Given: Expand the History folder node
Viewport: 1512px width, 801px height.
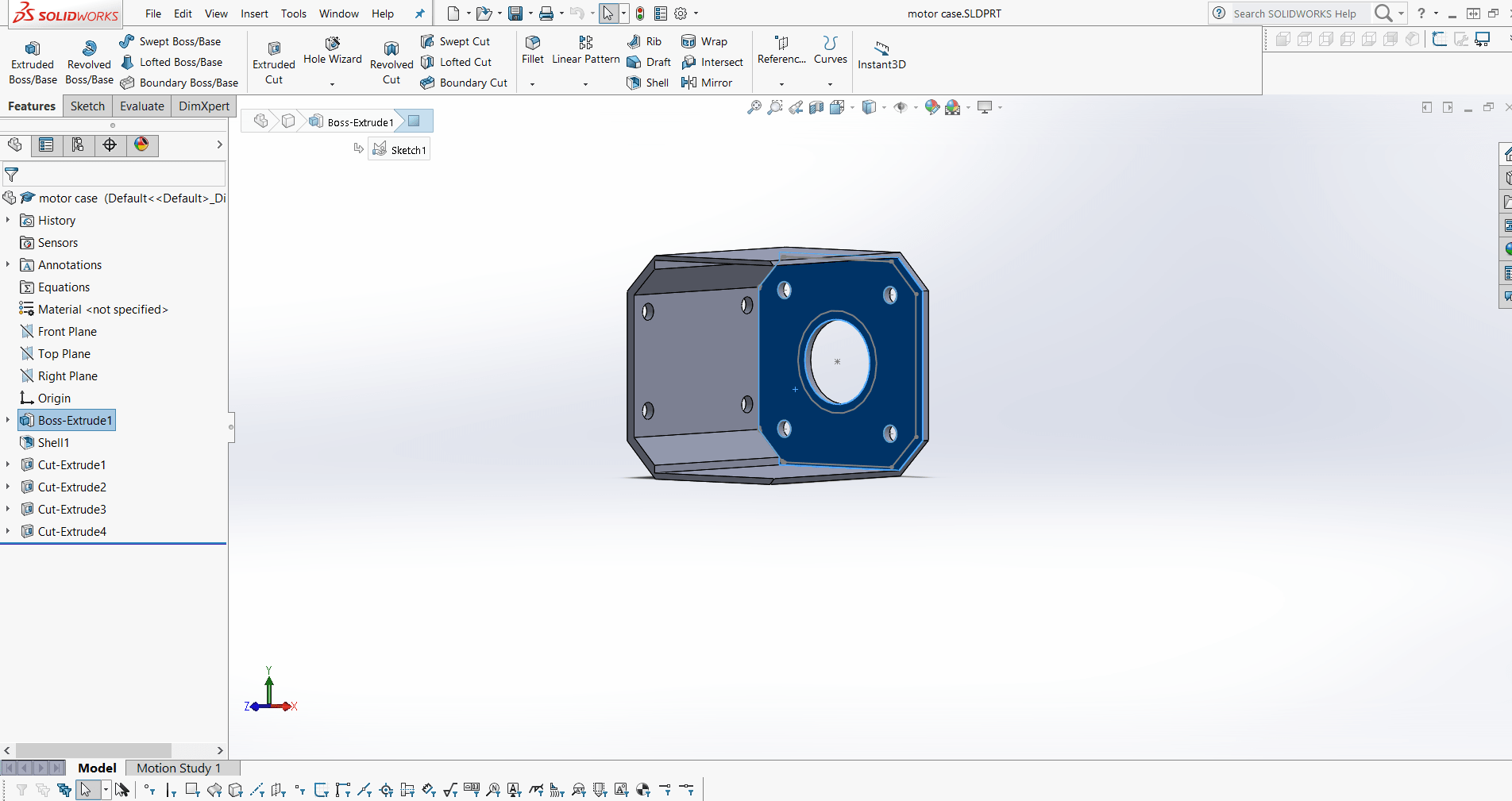Looking at the screenshot, I should pos(8,220).
